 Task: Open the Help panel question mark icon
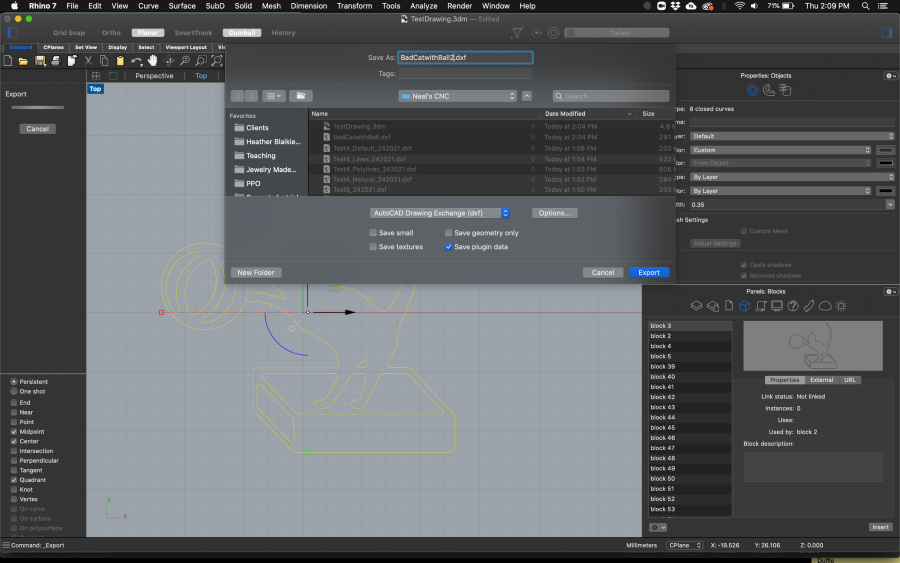(x=793, y=306)
